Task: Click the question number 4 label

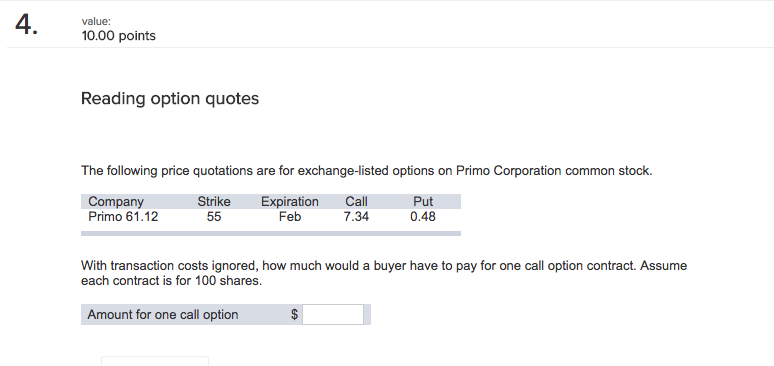Action: coord(26,24)
